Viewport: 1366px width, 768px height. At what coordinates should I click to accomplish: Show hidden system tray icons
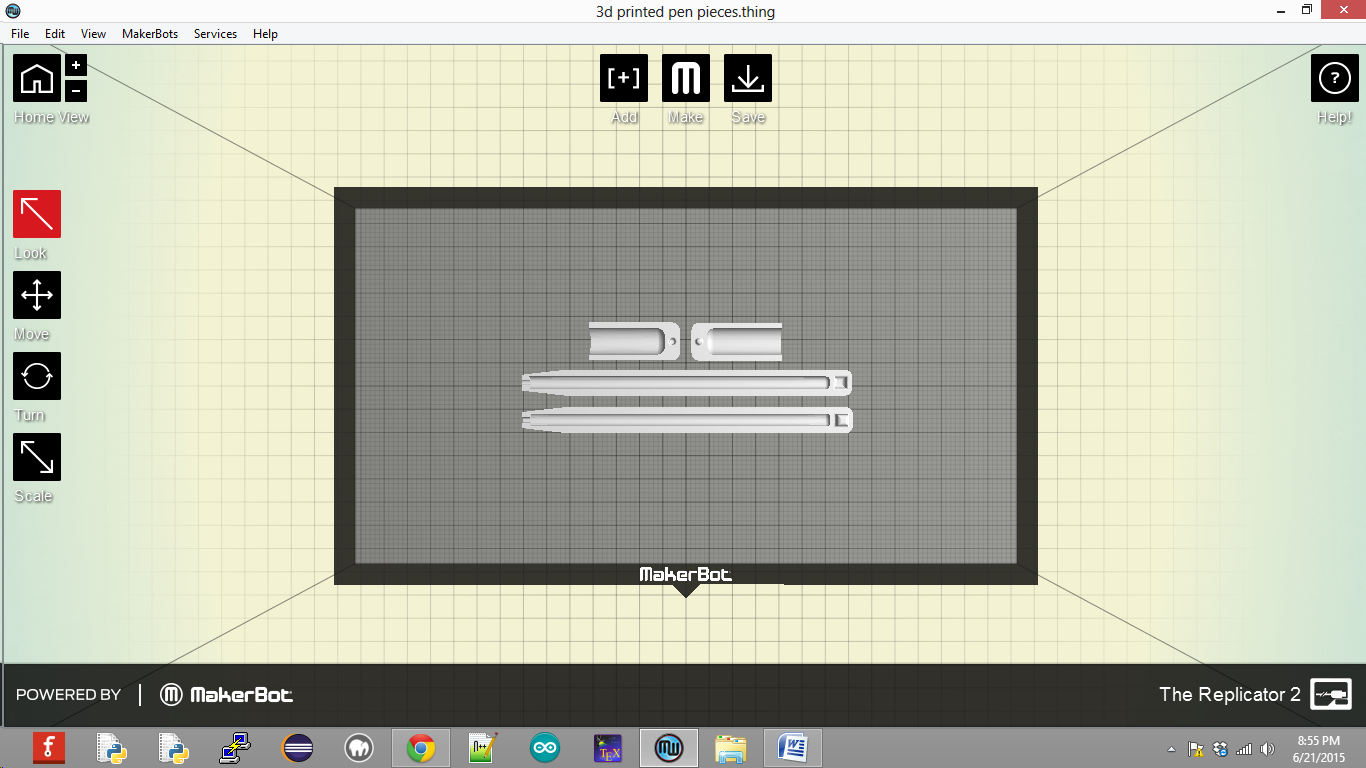(1171, 749)
